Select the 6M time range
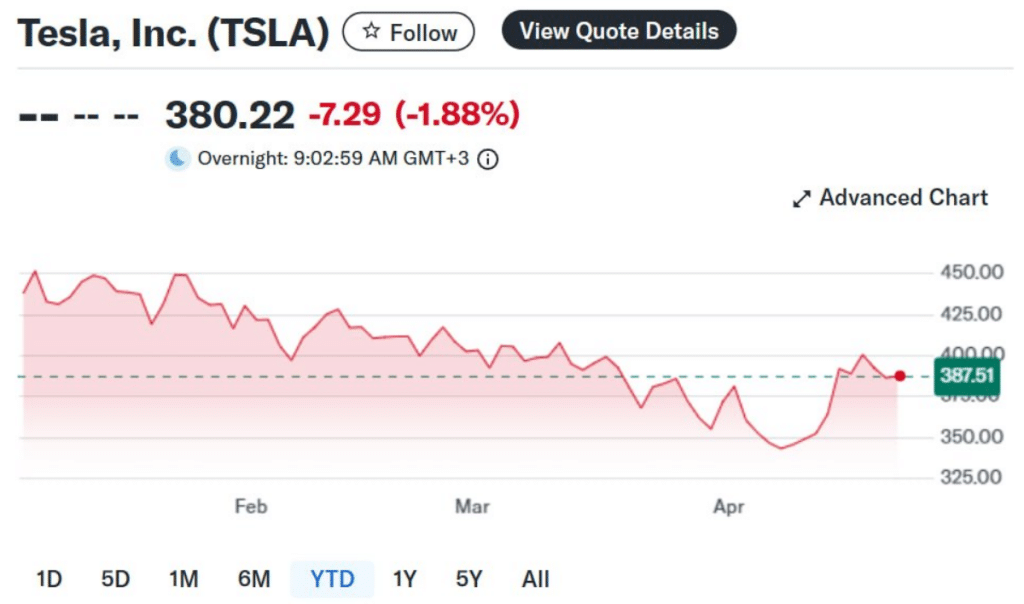This screenshot has height=604, width=1024. [254, 578]
